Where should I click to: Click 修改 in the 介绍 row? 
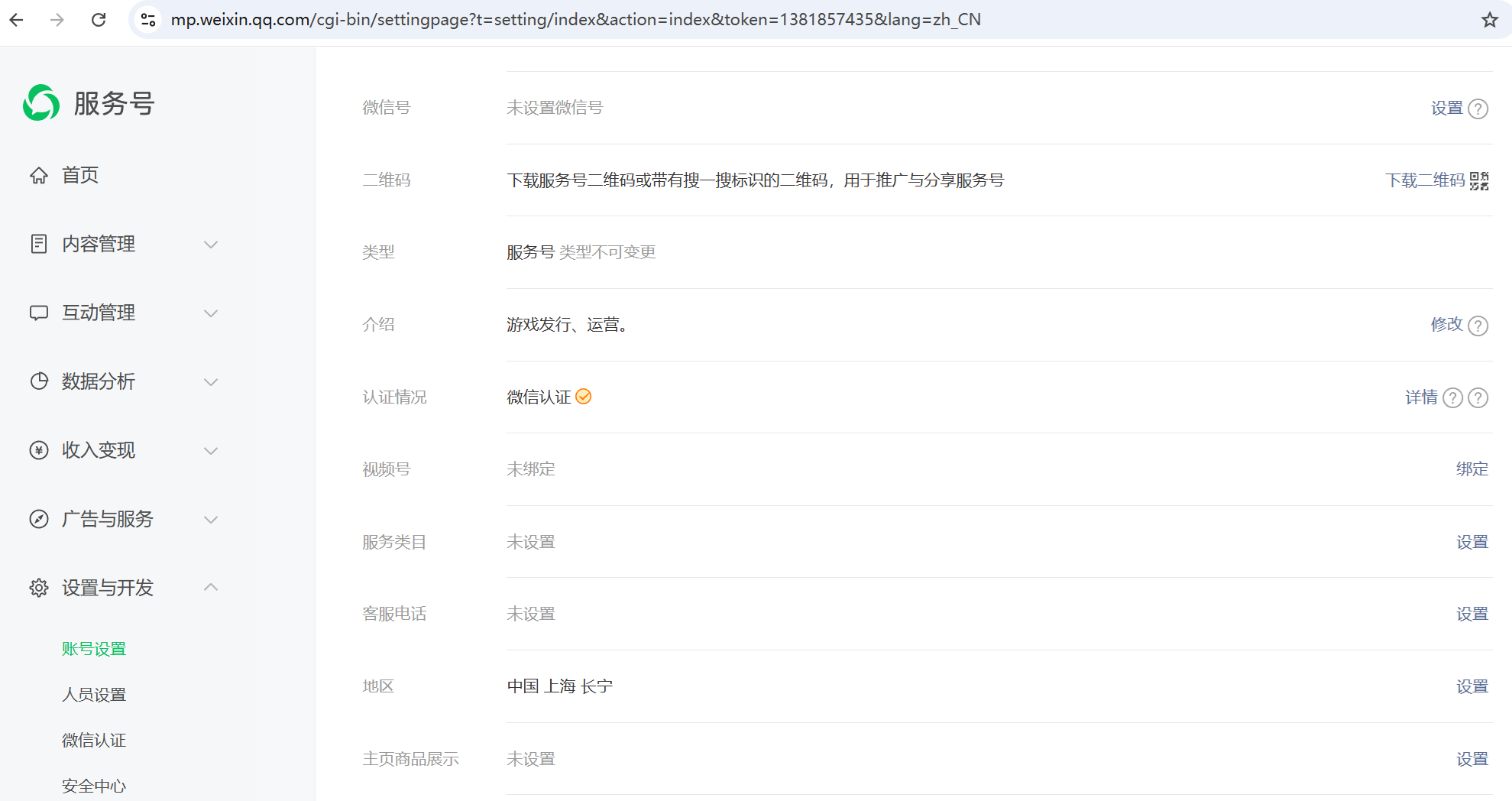(x=1446, y=325)
